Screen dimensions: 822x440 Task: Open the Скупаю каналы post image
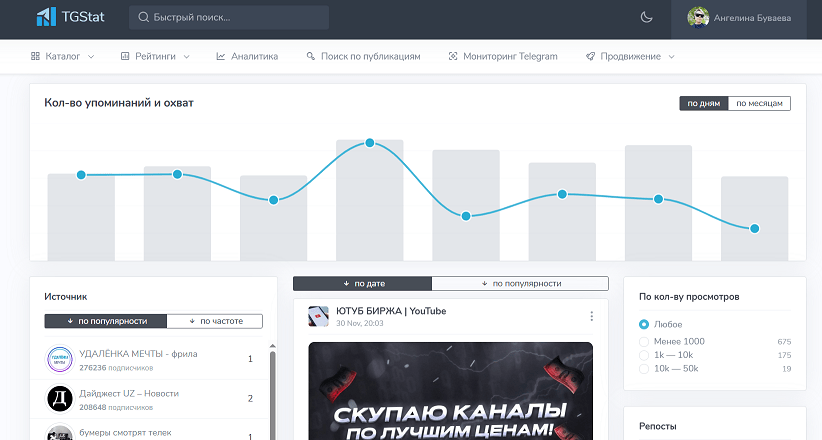click(451, 391)
